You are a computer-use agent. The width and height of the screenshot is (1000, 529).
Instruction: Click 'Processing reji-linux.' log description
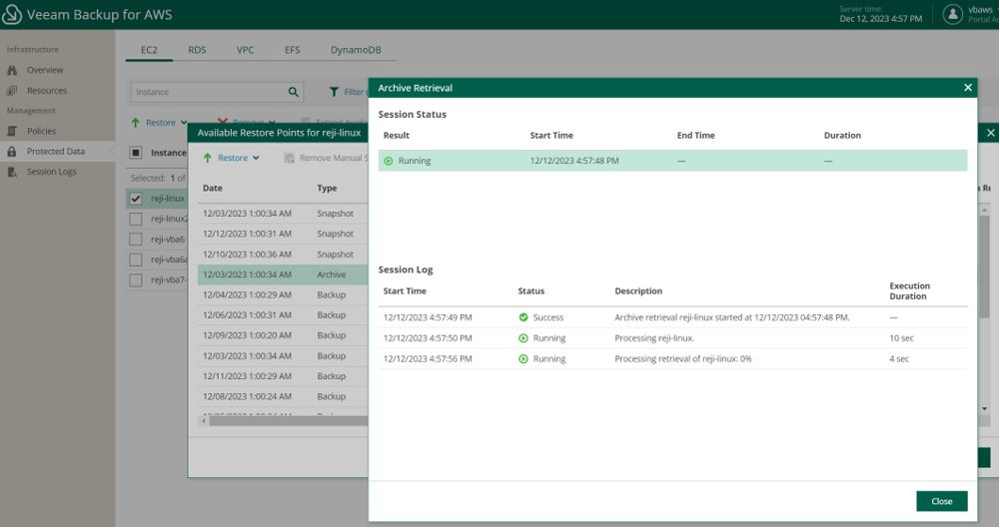[654, 338]
